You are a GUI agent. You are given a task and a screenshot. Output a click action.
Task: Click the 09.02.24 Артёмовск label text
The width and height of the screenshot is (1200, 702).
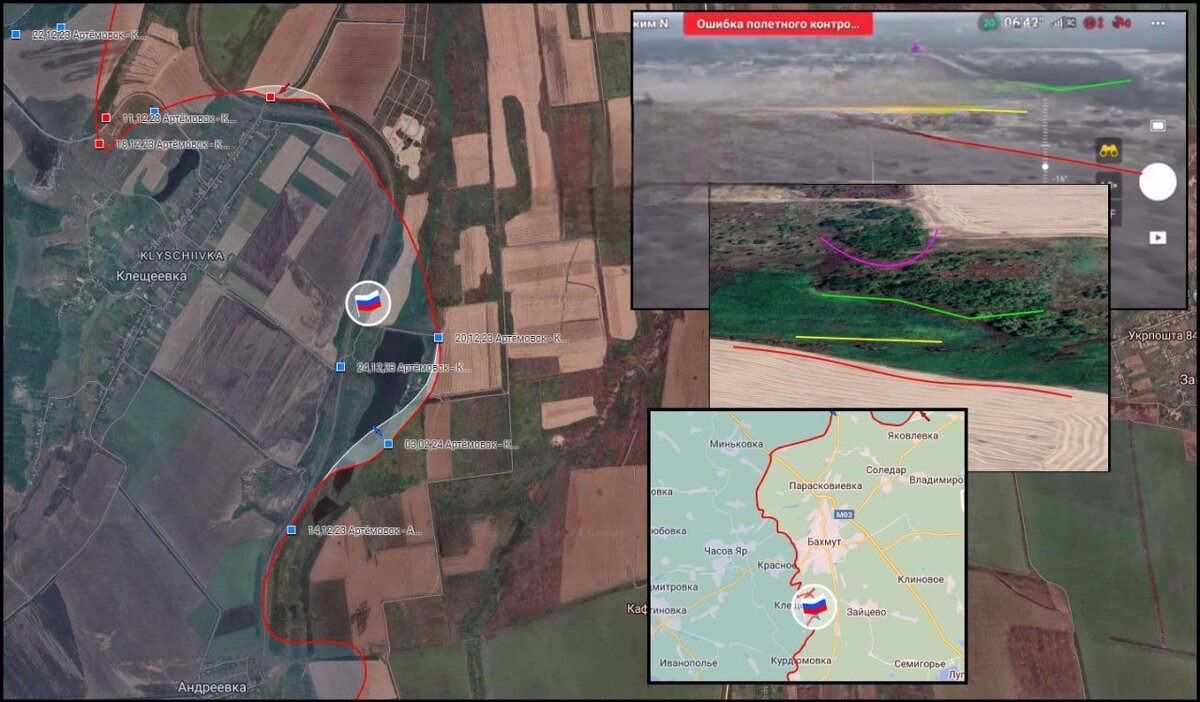(x=463, y=444)
